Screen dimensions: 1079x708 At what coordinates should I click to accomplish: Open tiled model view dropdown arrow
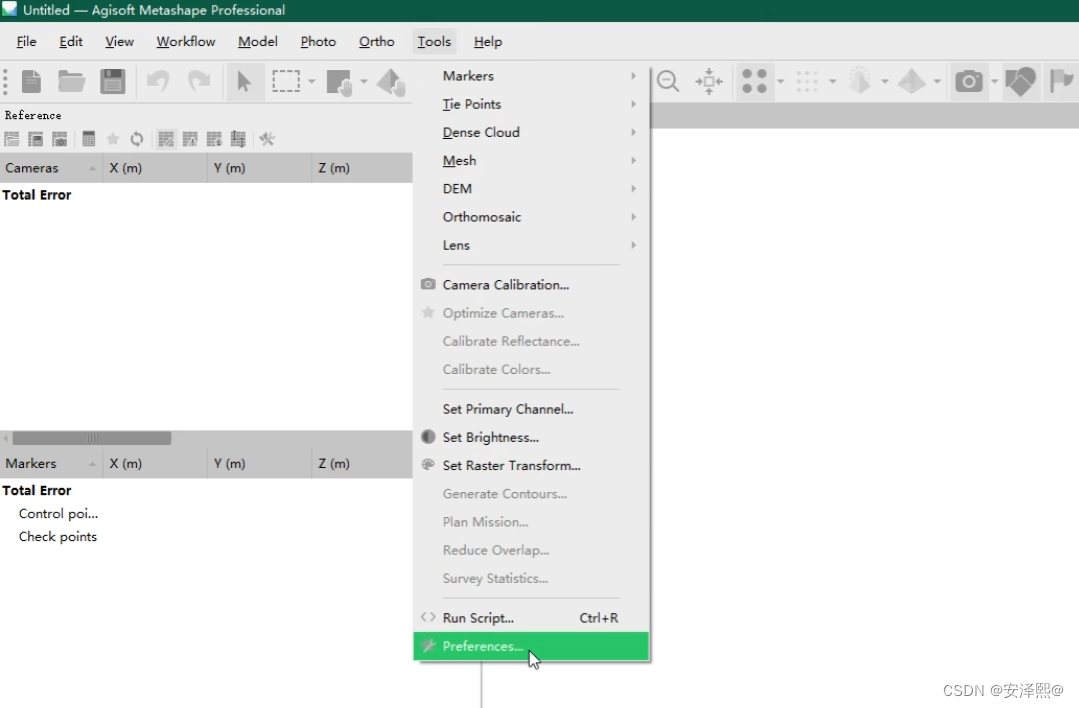coord(937,82)
